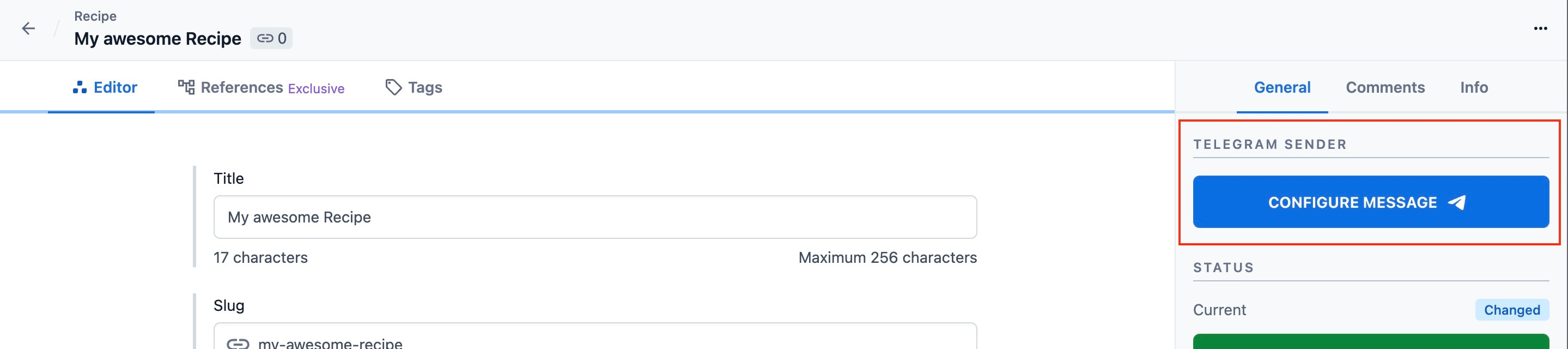The width and height of the screenshot is (1568, 349).
Task: Open the references counter chip next to the title
Action: pos(271,38)
